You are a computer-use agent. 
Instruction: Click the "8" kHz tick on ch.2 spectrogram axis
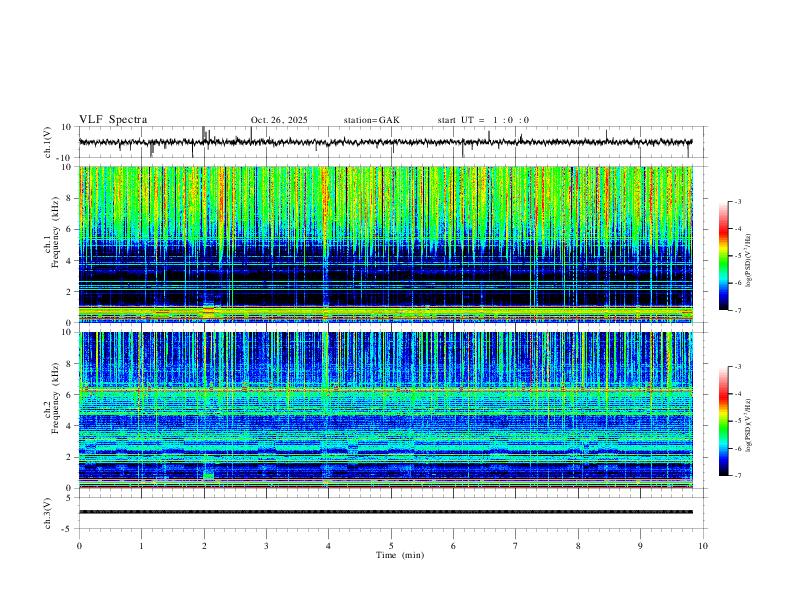pos(70,364)
